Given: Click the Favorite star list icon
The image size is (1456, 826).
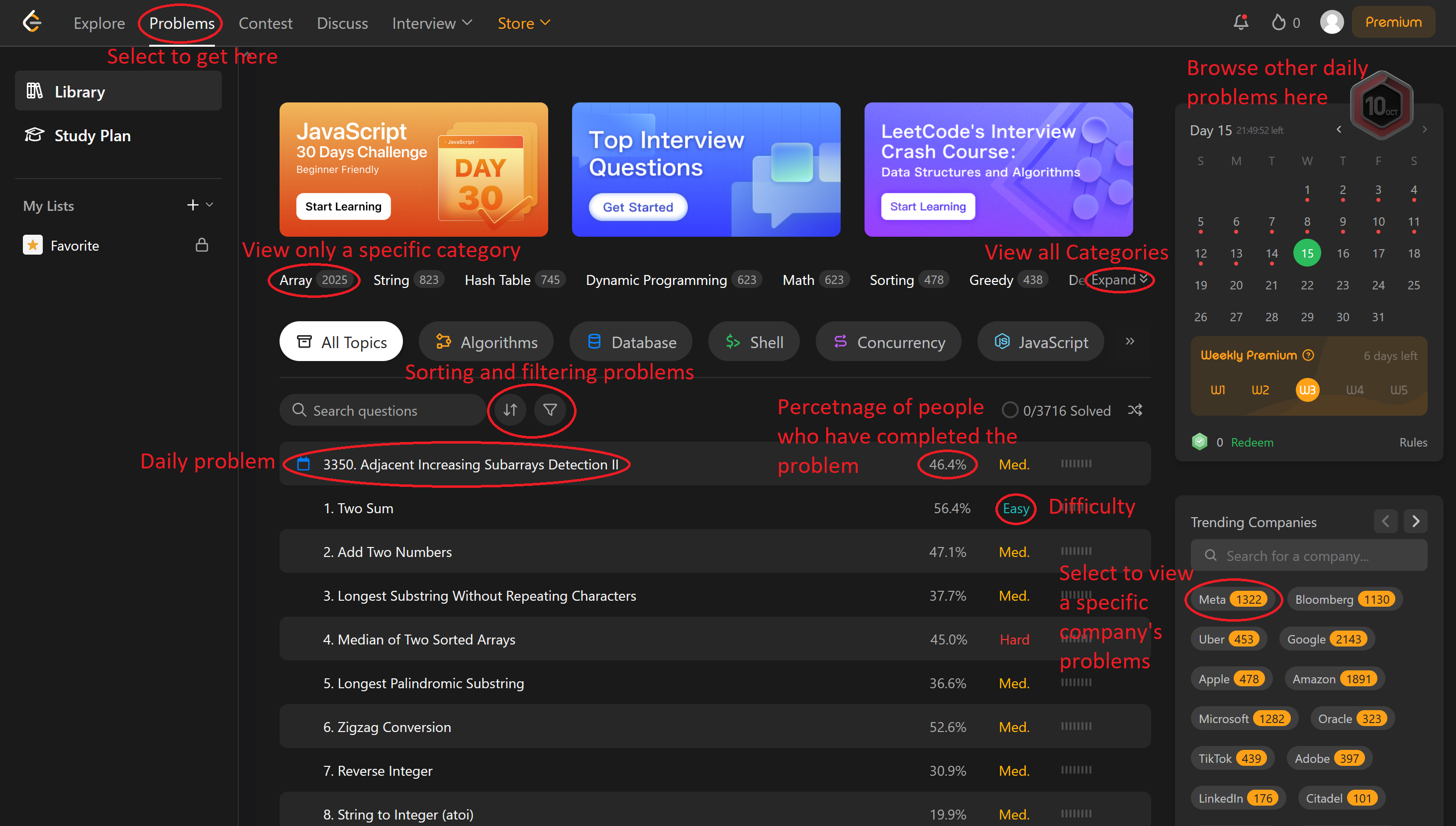Looking at the screenshot, I should (32, 245).
